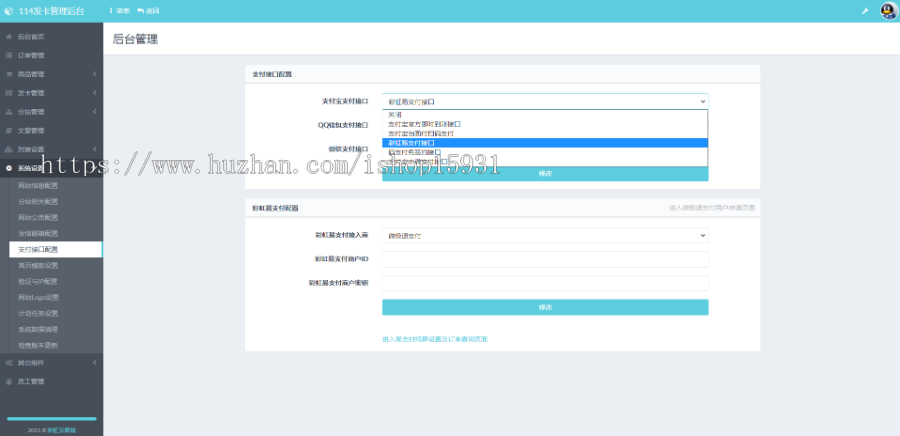Open the 彩虹易支付接入商 dropdown
900x436 pixels.
545,236
